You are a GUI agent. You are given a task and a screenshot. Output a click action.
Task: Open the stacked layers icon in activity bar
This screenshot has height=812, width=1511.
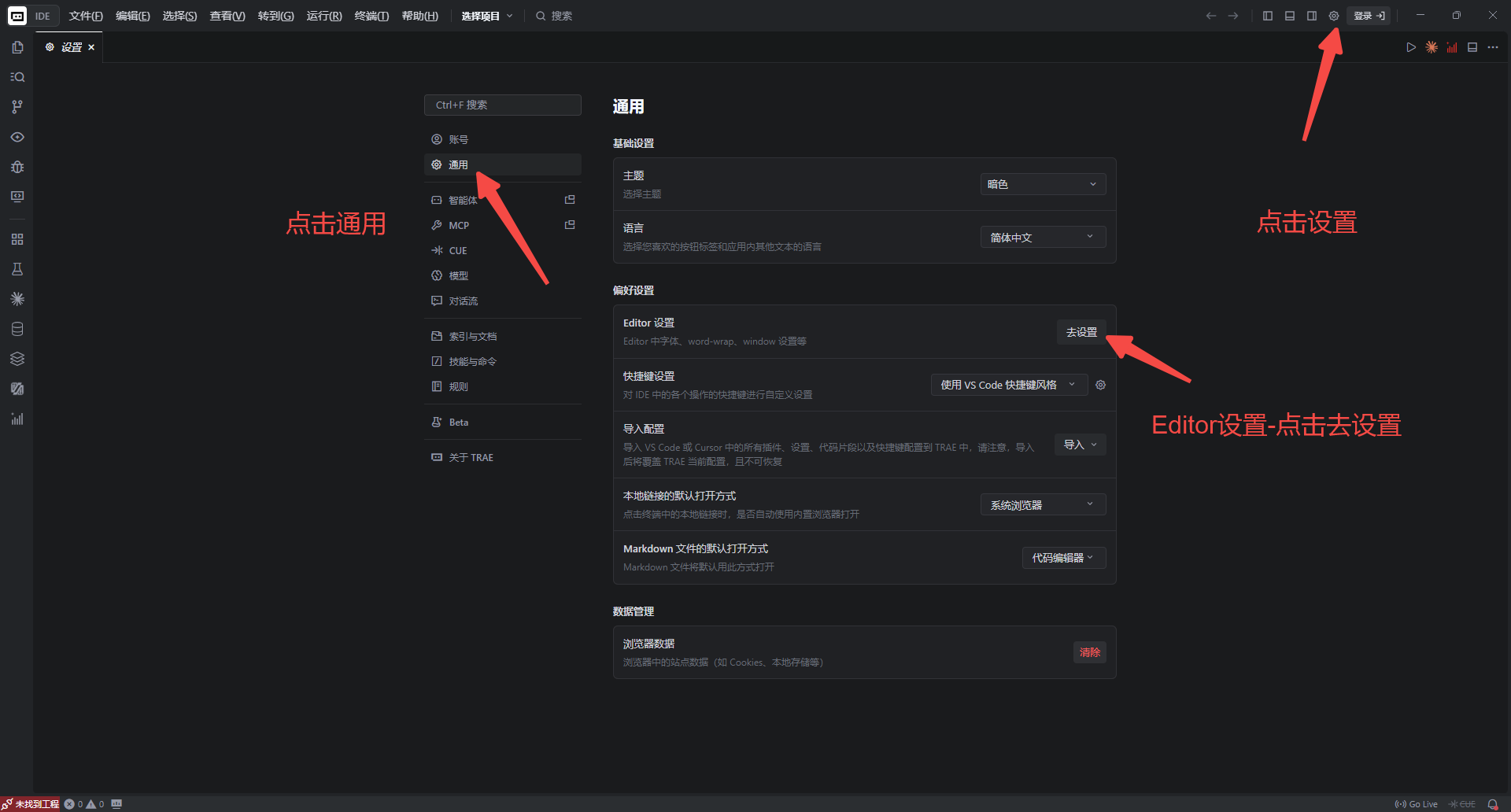17,359
